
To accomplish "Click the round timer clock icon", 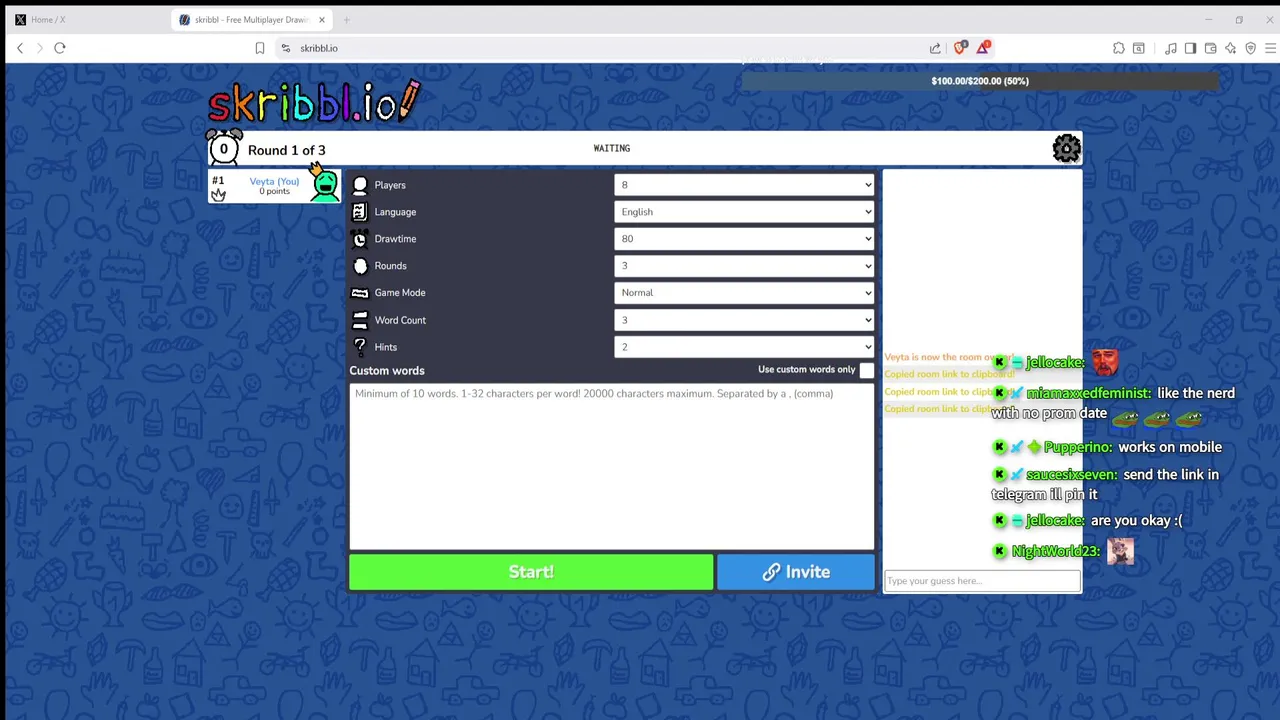I will (x=224, y=149).
